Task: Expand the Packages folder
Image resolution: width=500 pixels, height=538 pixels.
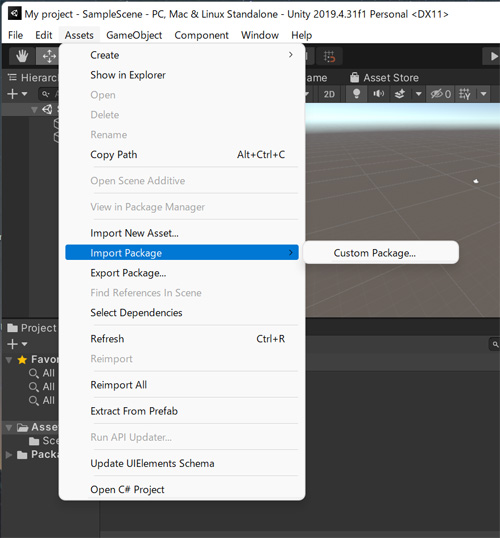Action: point(9,455)
